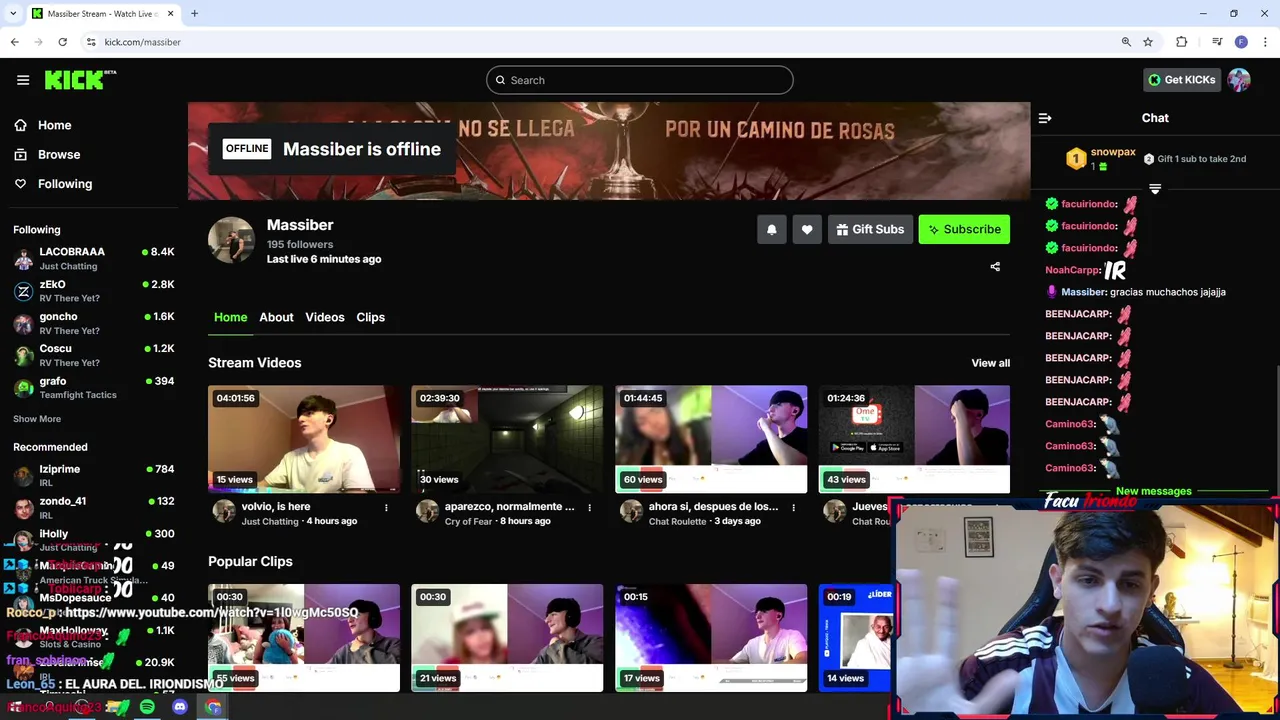Play the popular clip with 55 views
This screenshot has height=720, width=1280.
(x=304, y=638)
